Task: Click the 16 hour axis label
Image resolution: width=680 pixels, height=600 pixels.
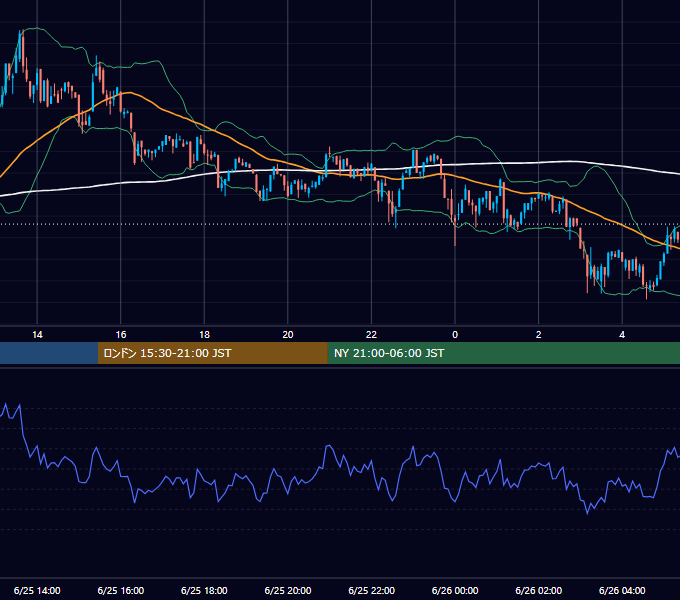Action: click(x=121, y=335)
